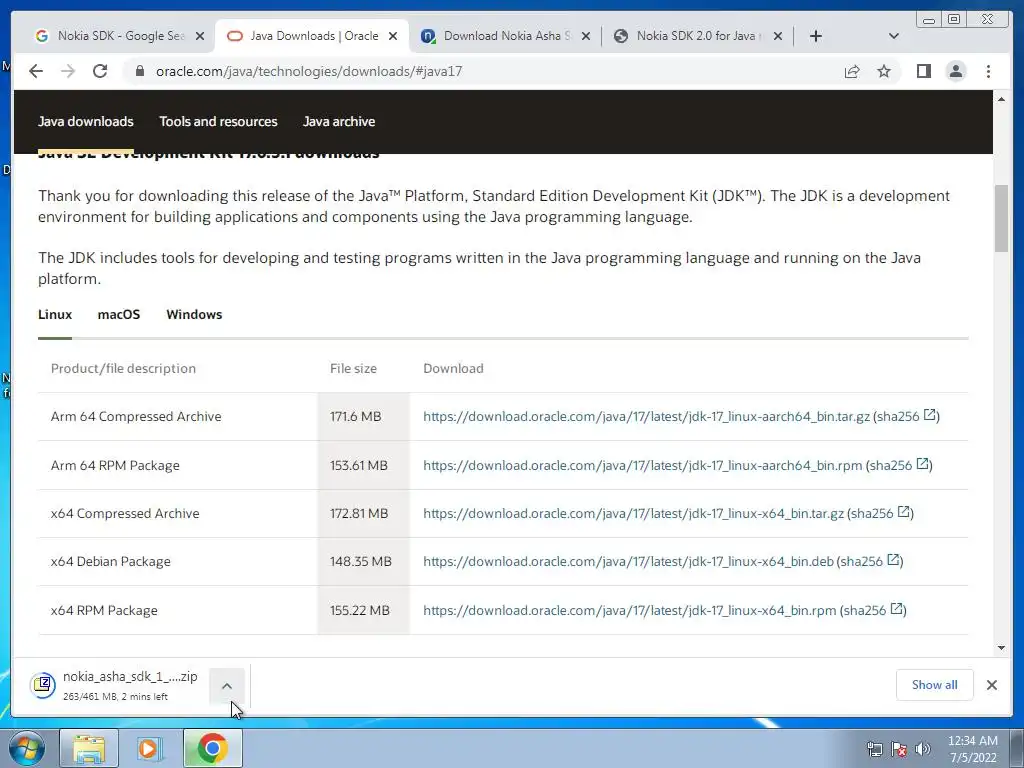Download the jdk-17 linux-x64 deb link
The image size is (1024, 768).
[628, 562]
